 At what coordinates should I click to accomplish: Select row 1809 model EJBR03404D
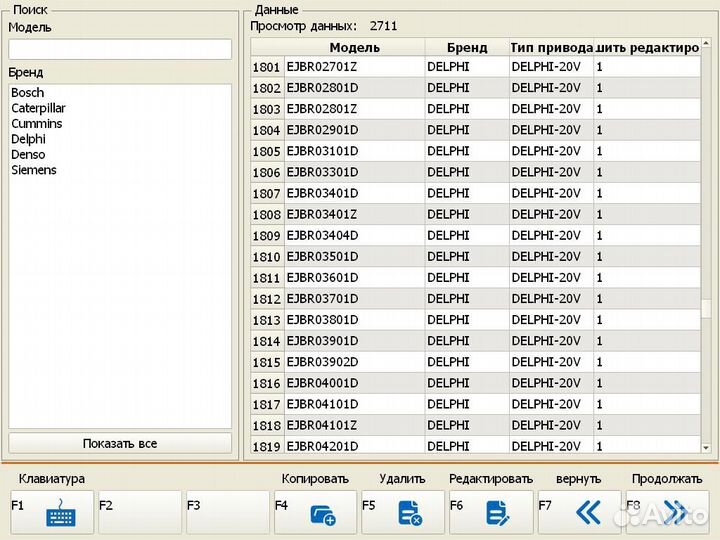pos(322,236)
